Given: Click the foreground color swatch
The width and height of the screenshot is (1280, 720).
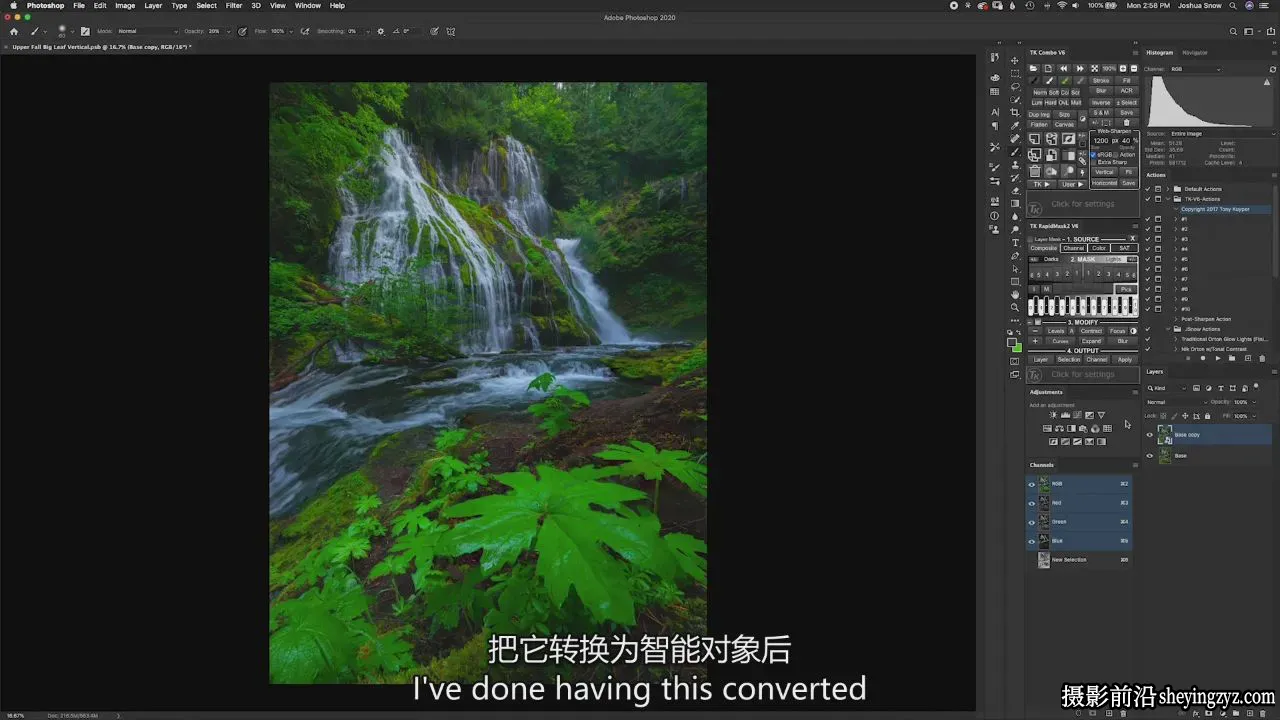Looking at the screenshot, I should click(x=1012, y=342).
